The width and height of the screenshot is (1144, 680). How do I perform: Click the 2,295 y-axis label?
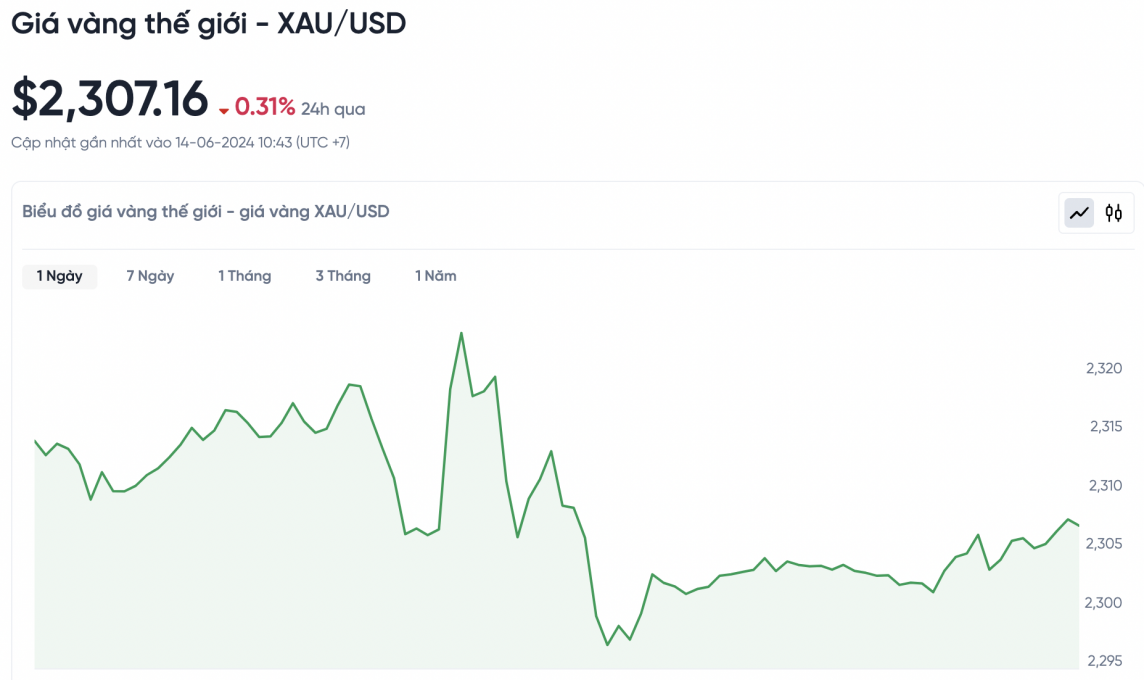point(1104,661)
